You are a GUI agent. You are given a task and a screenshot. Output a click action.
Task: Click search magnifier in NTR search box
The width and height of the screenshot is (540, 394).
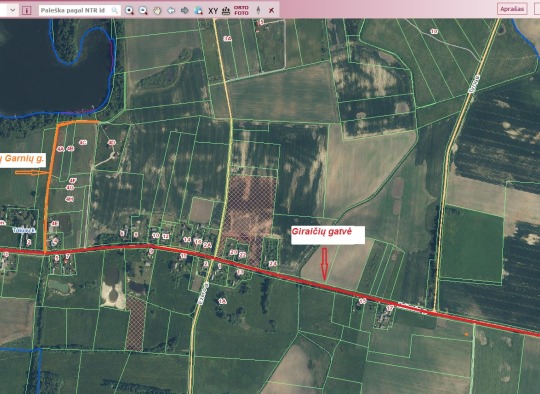pos(115,10)
